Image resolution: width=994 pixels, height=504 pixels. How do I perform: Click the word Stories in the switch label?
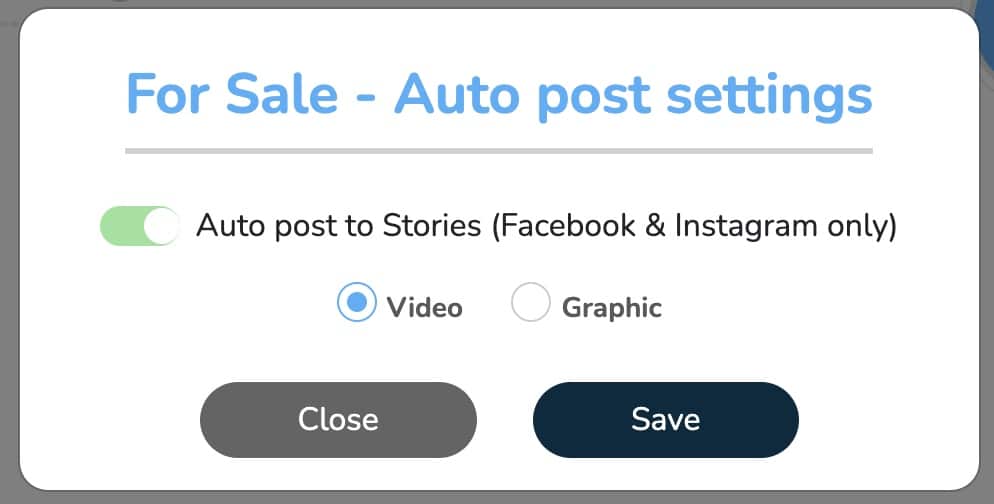click(432, 226)
